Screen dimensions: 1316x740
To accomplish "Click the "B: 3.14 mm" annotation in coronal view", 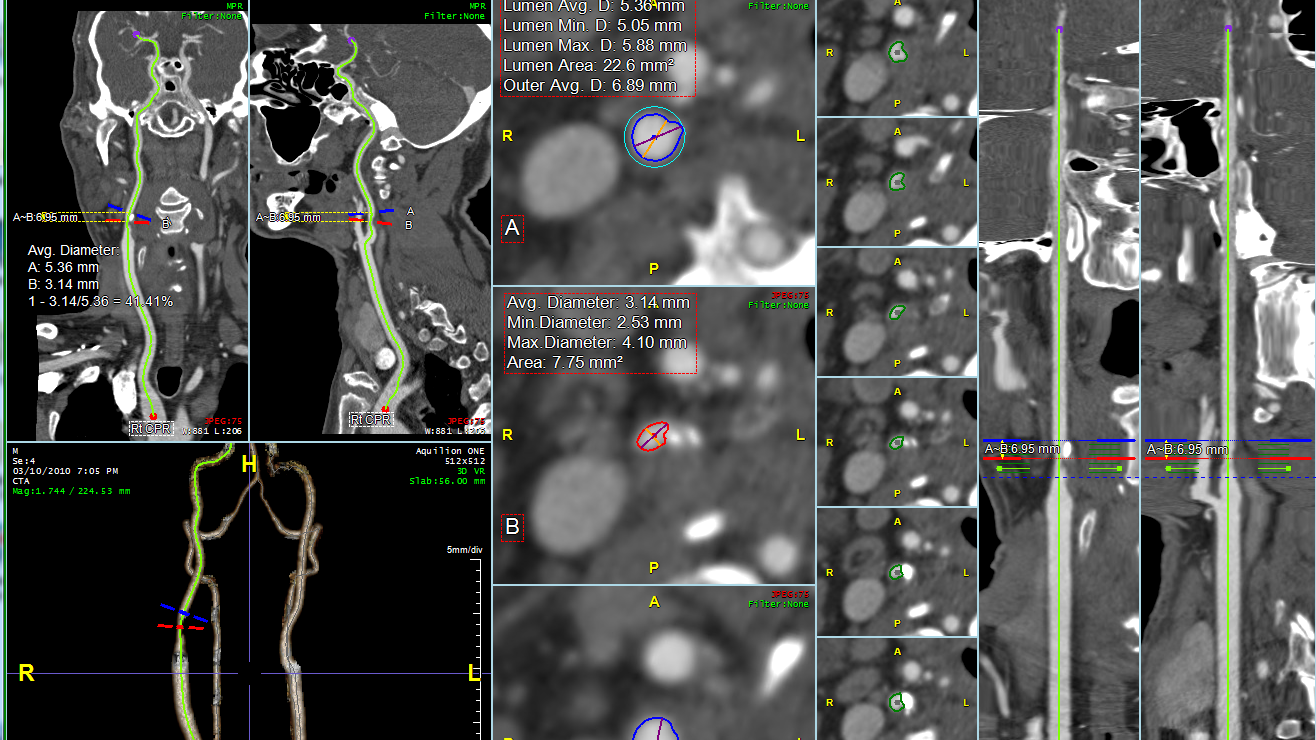I will click(x=64, y=284).
